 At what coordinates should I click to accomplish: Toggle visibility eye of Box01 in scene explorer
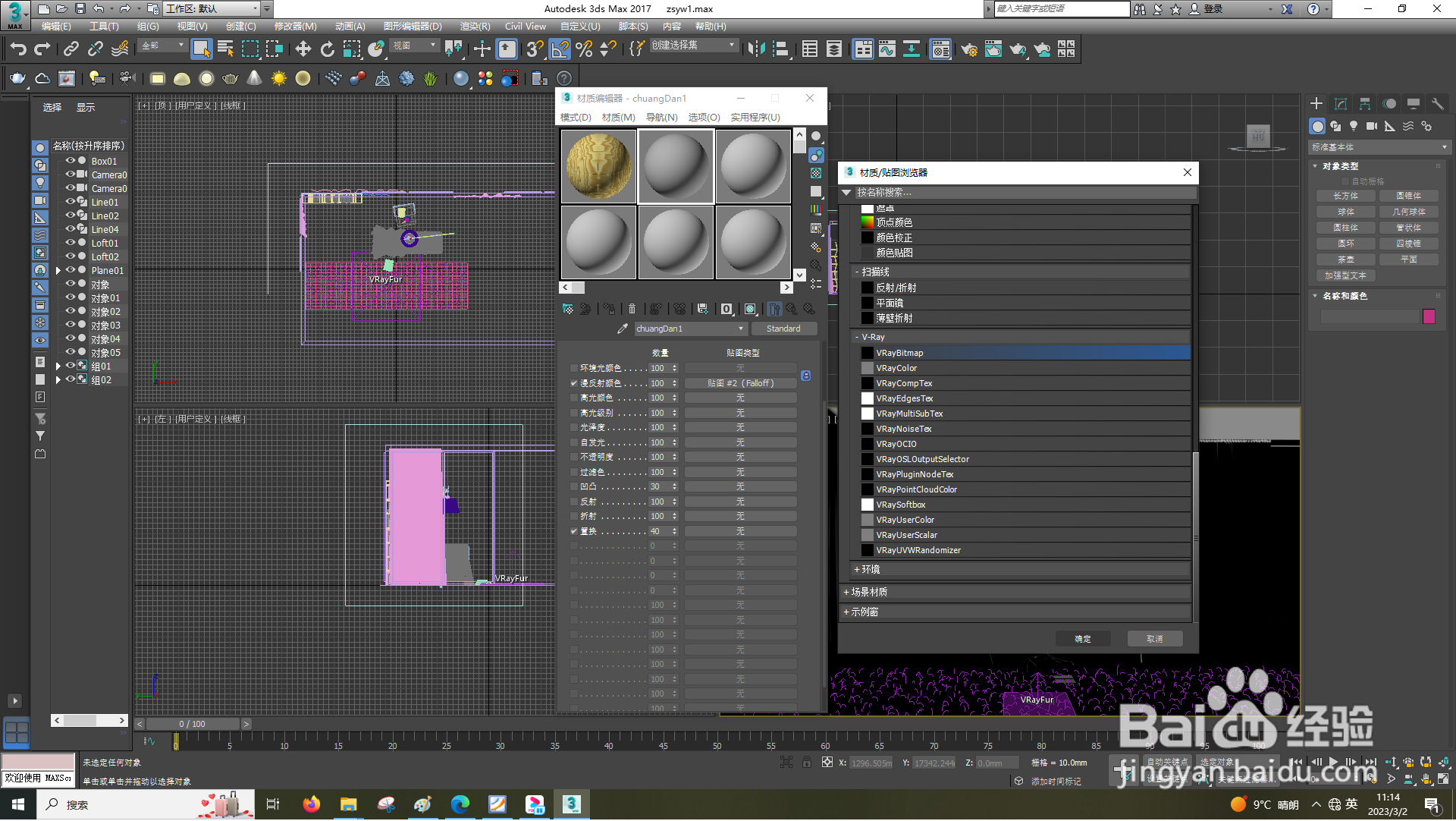tap(71, 161)
